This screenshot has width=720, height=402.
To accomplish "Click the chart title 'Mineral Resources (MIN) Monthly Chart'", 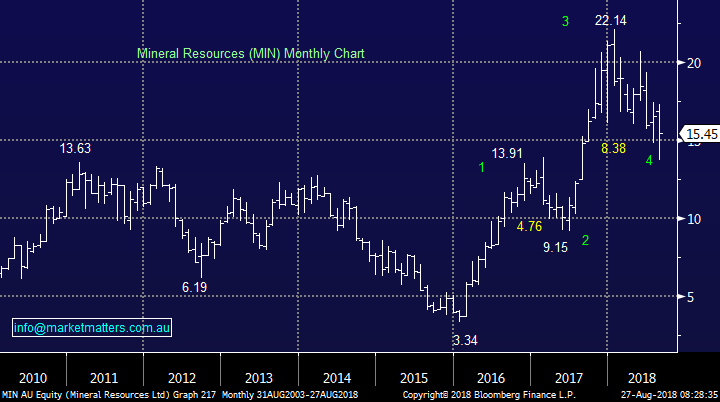I will 251,53.
